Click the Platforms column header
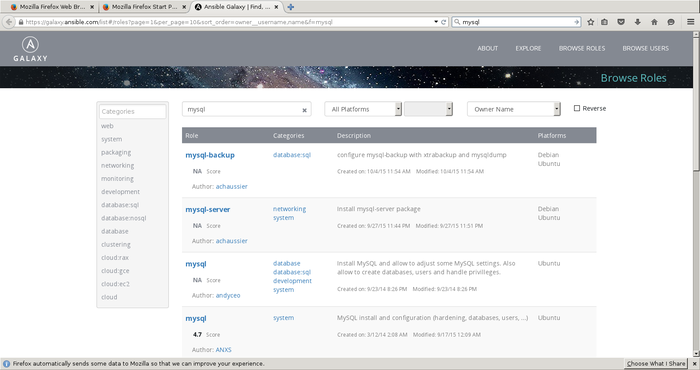Screen dimensions: 700x370 point(552,136)
